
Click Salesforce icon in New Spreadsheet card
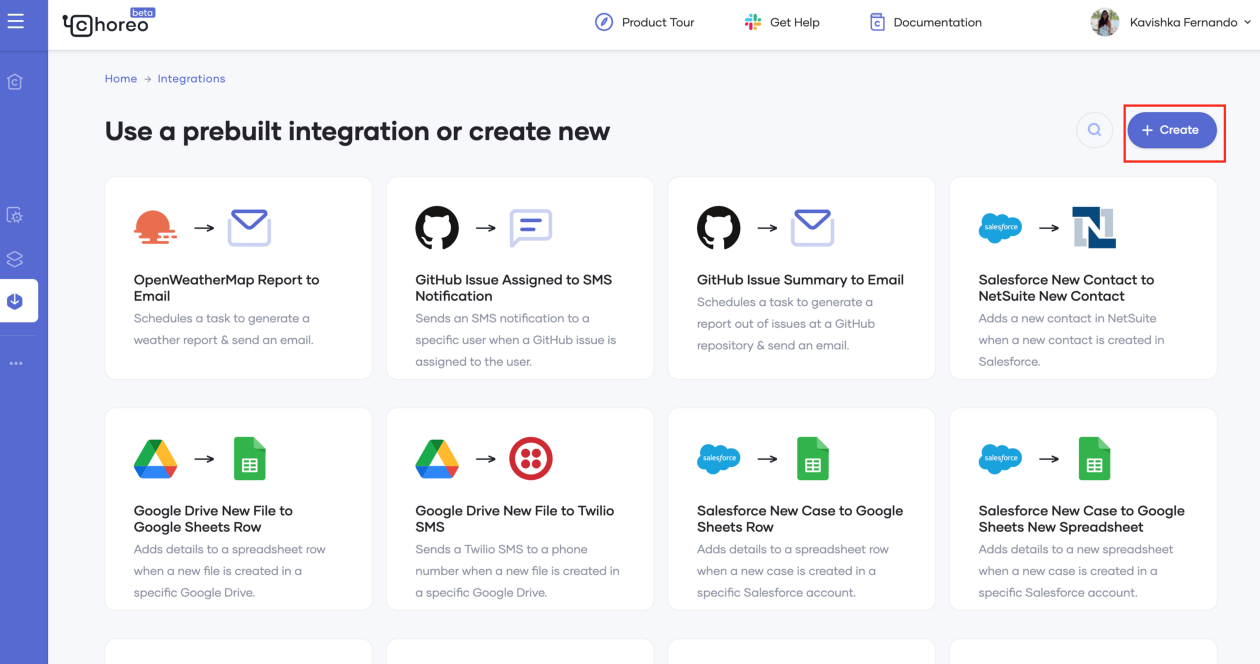click(x=1000, y=459)
